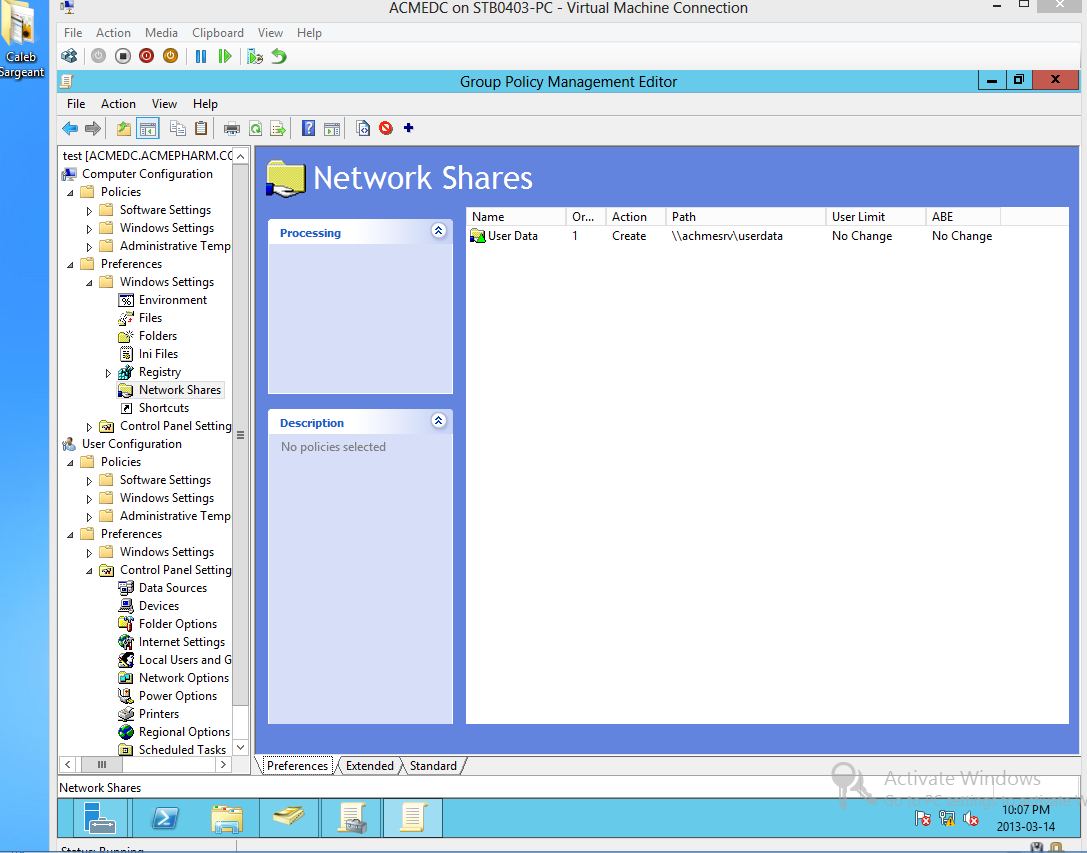Switch to the Standard tab
1087x853 pixels.
(433, 766)
